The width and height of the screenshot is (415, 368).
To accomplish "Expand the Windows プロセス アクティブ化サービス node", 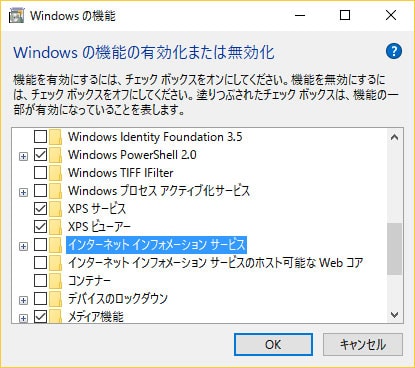I will click(23, 192).
